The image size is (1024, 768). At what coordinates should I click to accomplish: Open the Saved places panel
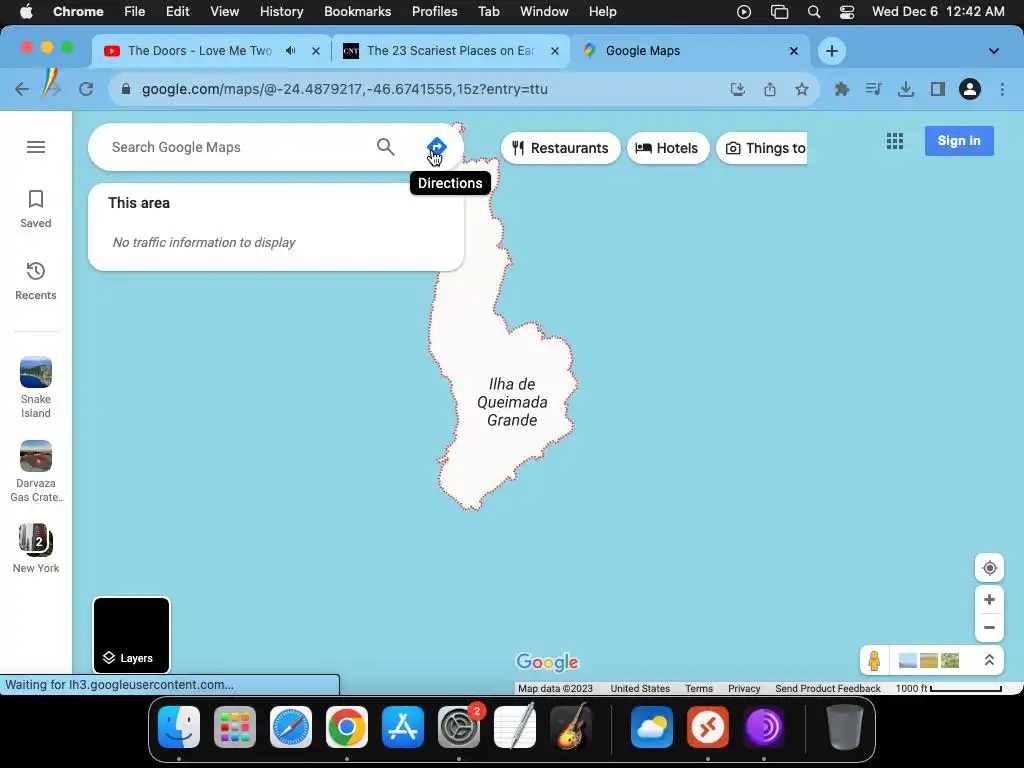pyautogui.click(x=36, y=209)
